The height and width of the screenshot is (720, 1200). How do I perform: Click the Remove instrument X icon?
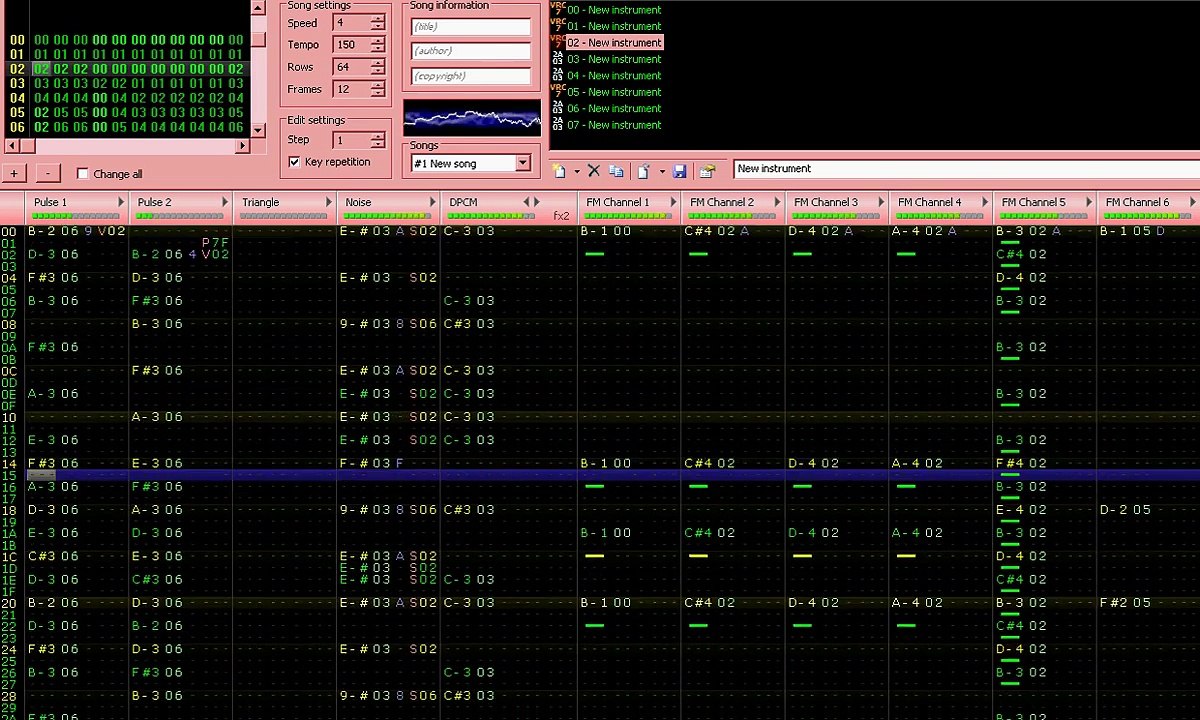click(593, 171)
